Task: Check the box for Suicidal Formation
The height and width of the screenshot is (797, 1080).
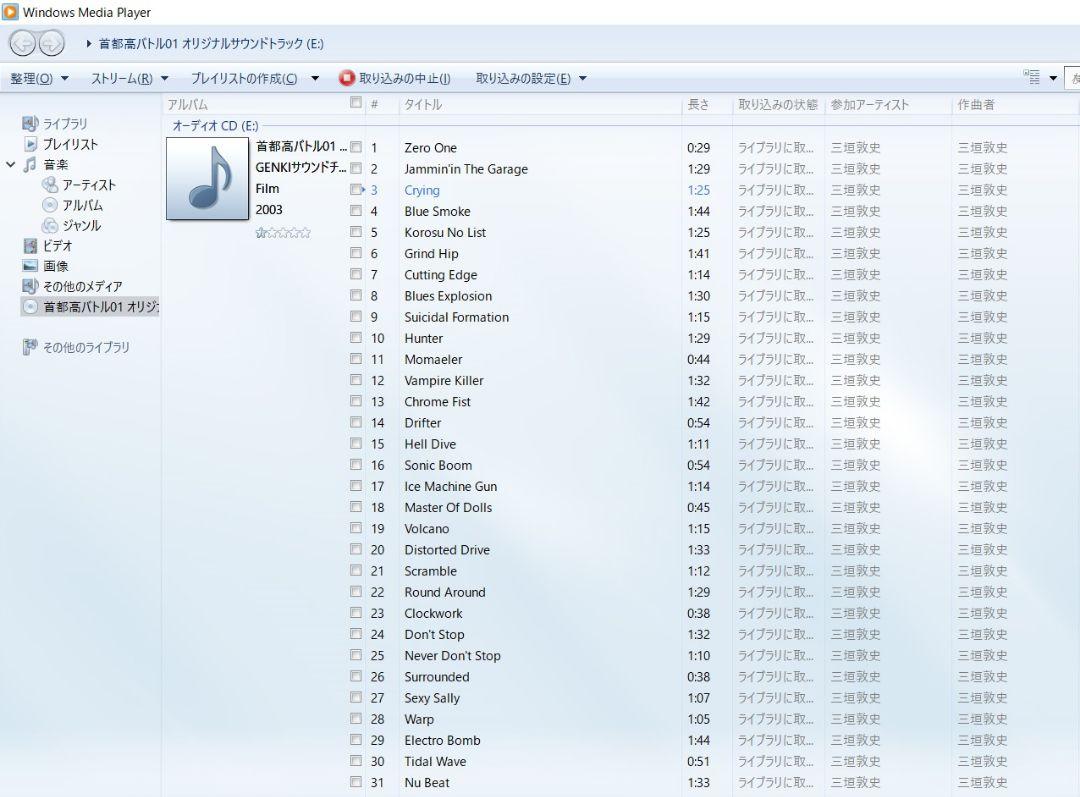Action: [355, 316]
